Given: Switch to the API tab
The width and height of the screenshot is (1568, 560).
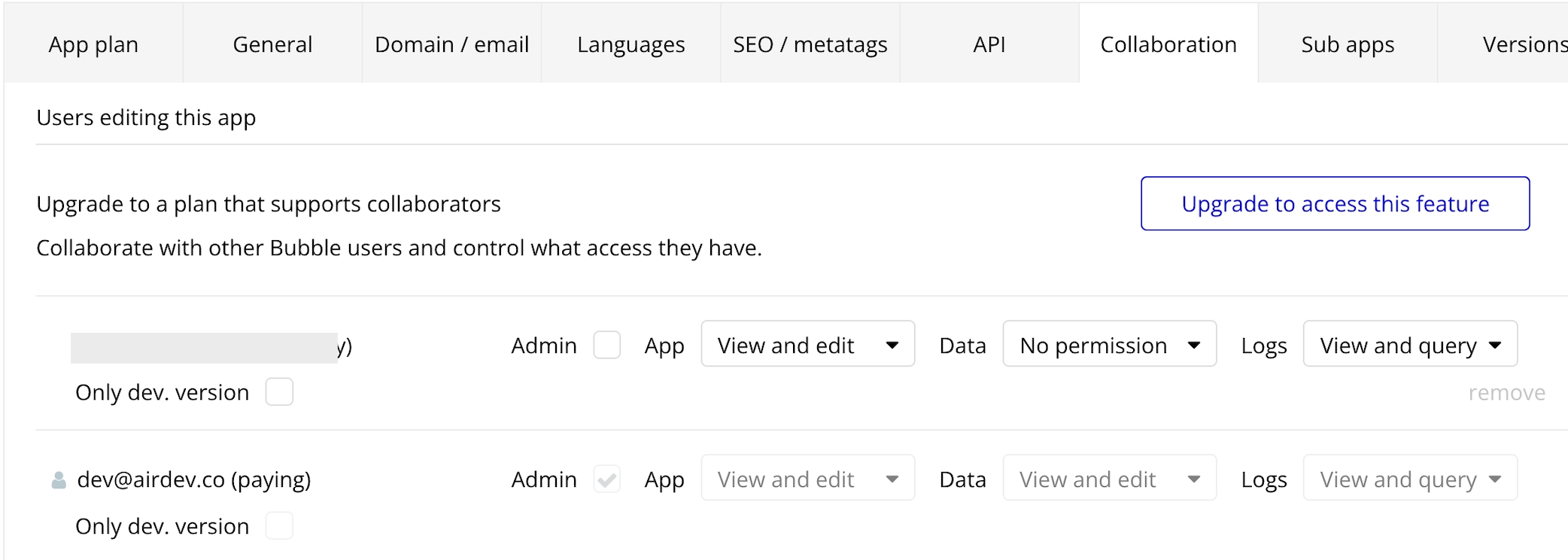Looking at the screenshot, I should (x=989, y=44).
